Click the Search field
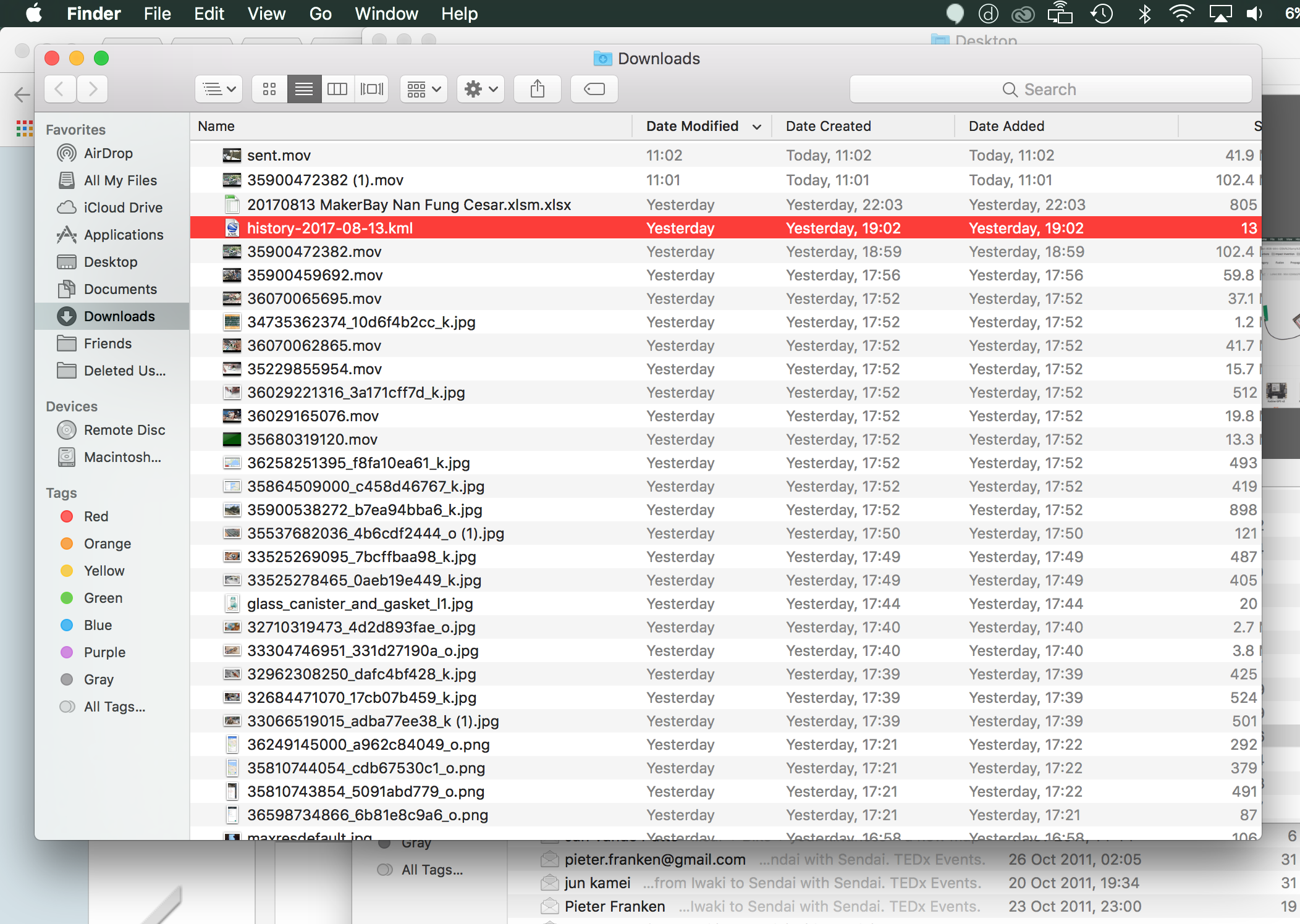The height and width of the screenshot is (924, 1300). click(x=1050, y=90)
